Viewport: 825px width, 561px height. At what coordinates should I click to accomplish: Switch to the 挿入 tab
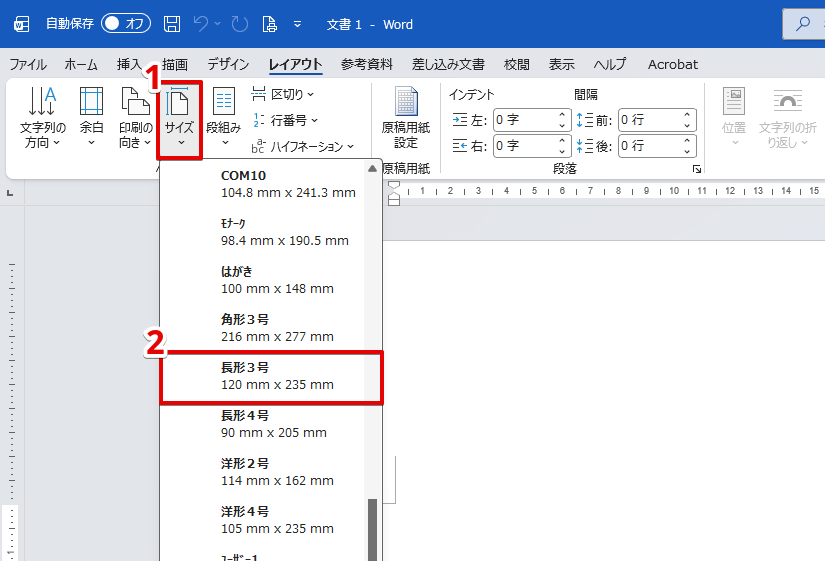129,64
